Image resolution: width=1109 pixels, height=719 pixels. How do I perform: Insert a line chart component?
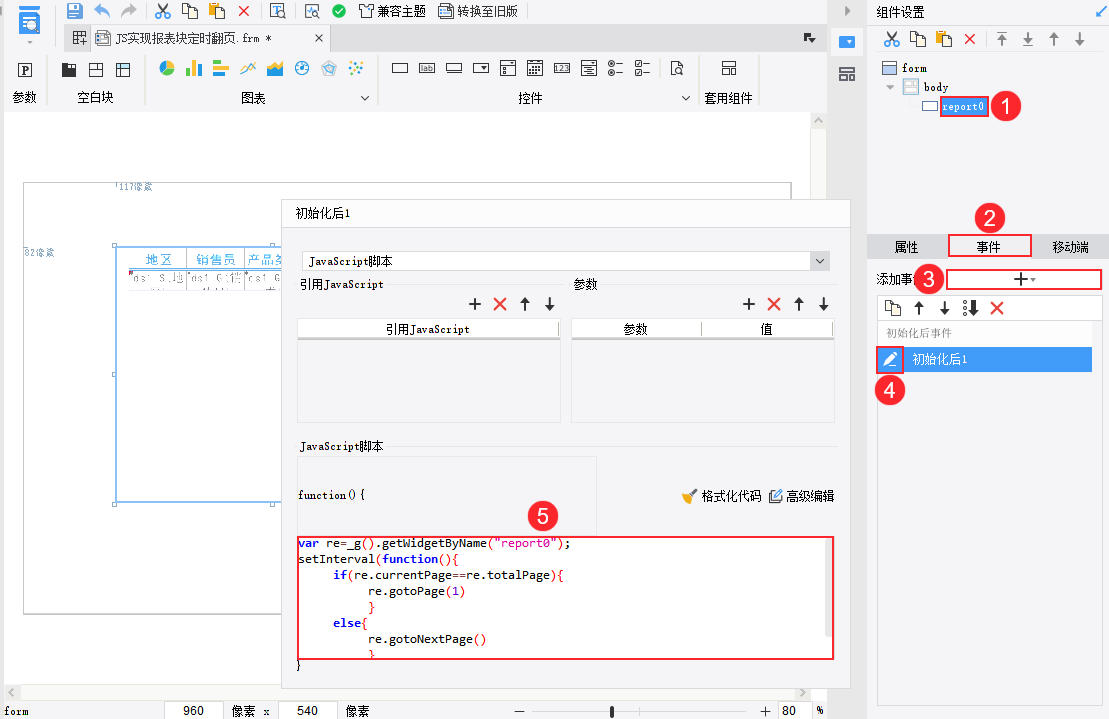click(248, 68)
